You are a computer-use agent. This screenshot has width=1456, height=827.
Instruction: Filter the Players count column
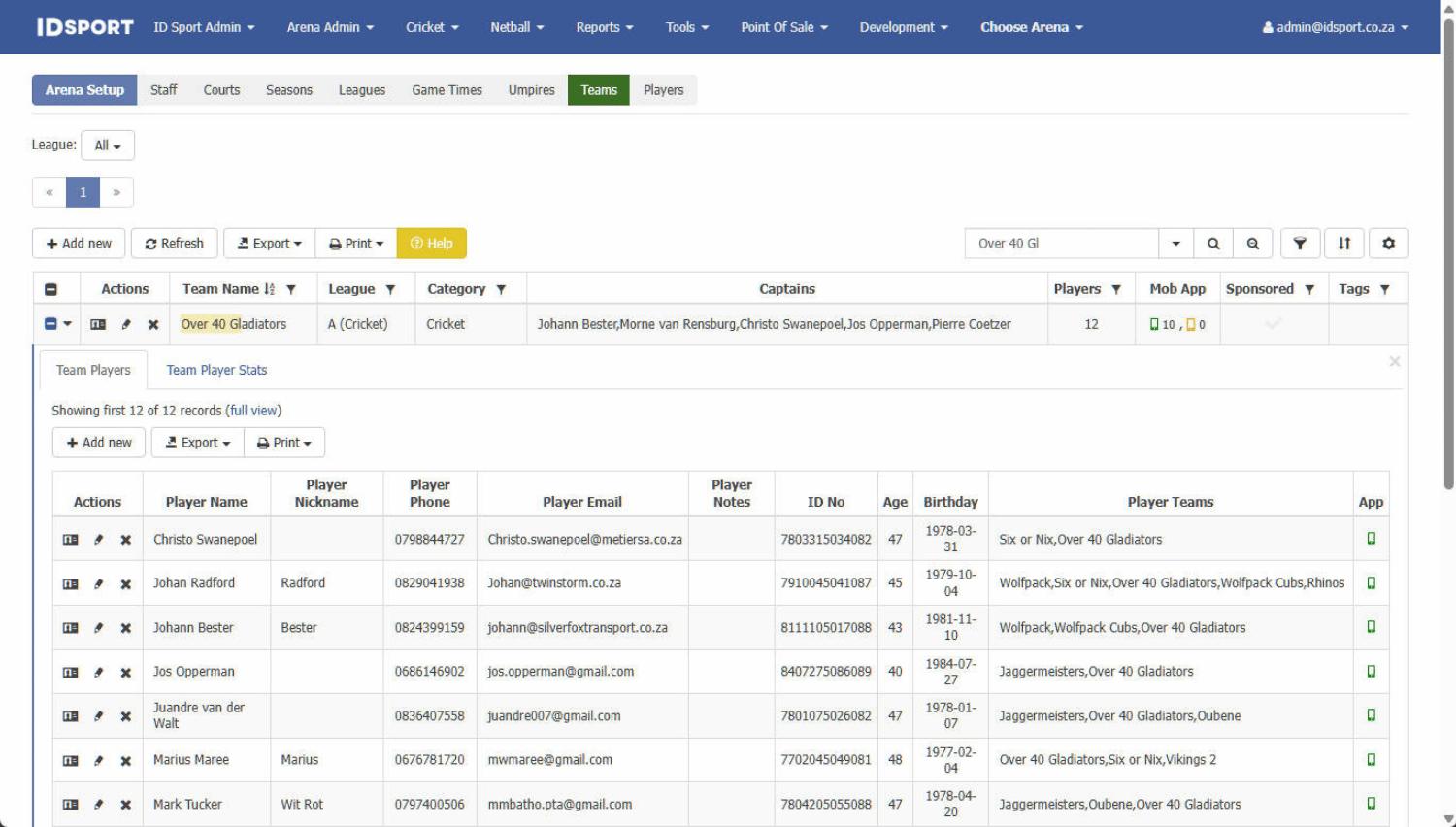(1116, 289)
